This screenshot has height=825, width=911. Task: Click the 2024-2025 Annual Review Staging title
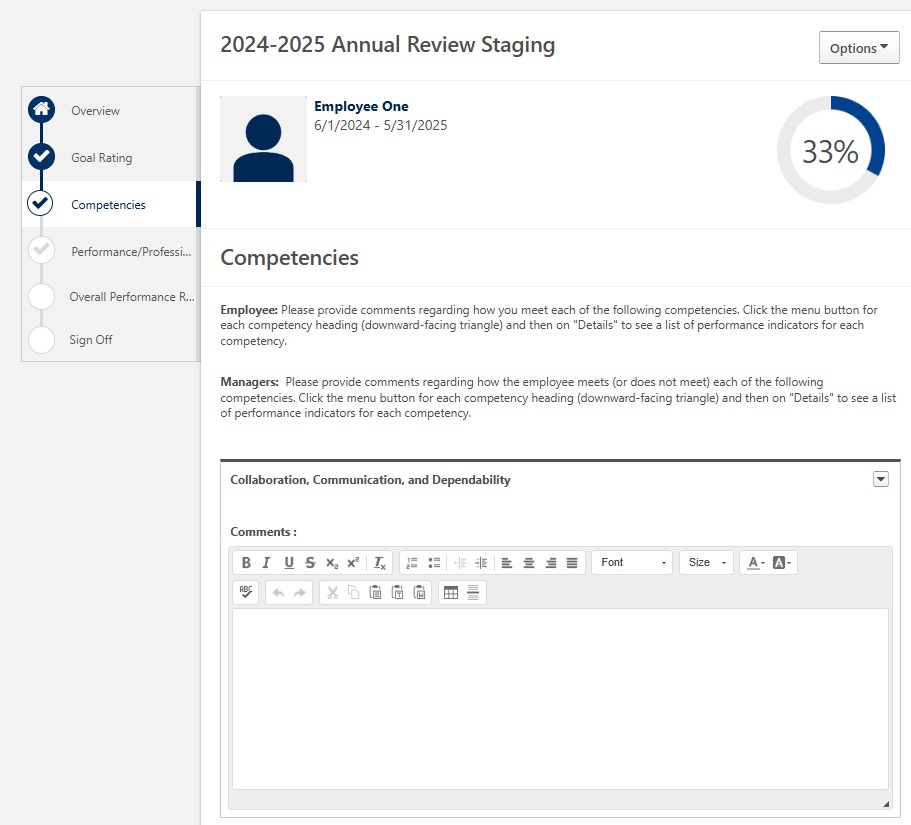coord(388,45)
